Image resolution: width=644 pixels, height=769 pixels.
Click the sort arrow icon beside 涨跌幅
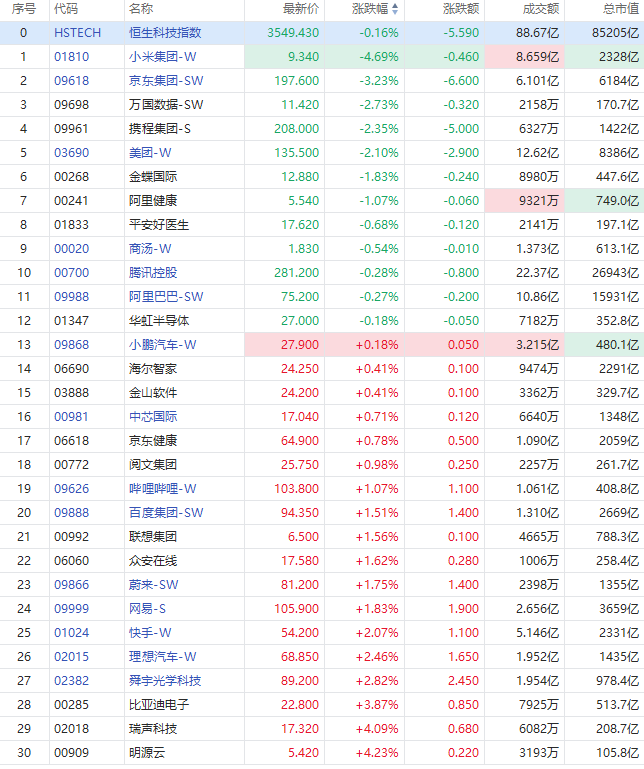pyautogui.click(x=395, y=9)
